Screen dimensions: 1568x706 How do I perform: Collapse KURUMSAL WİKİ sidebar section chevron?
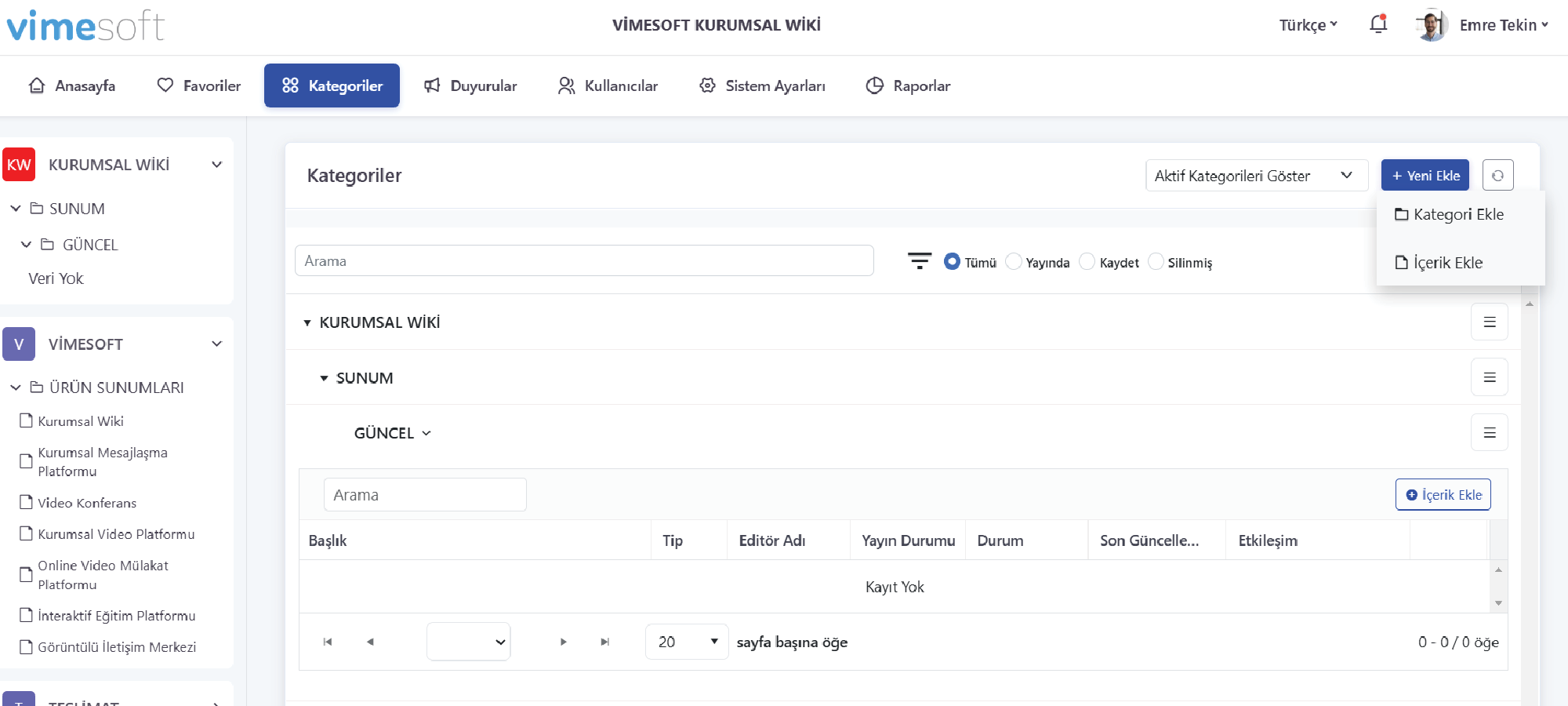(x=217, y=165)
